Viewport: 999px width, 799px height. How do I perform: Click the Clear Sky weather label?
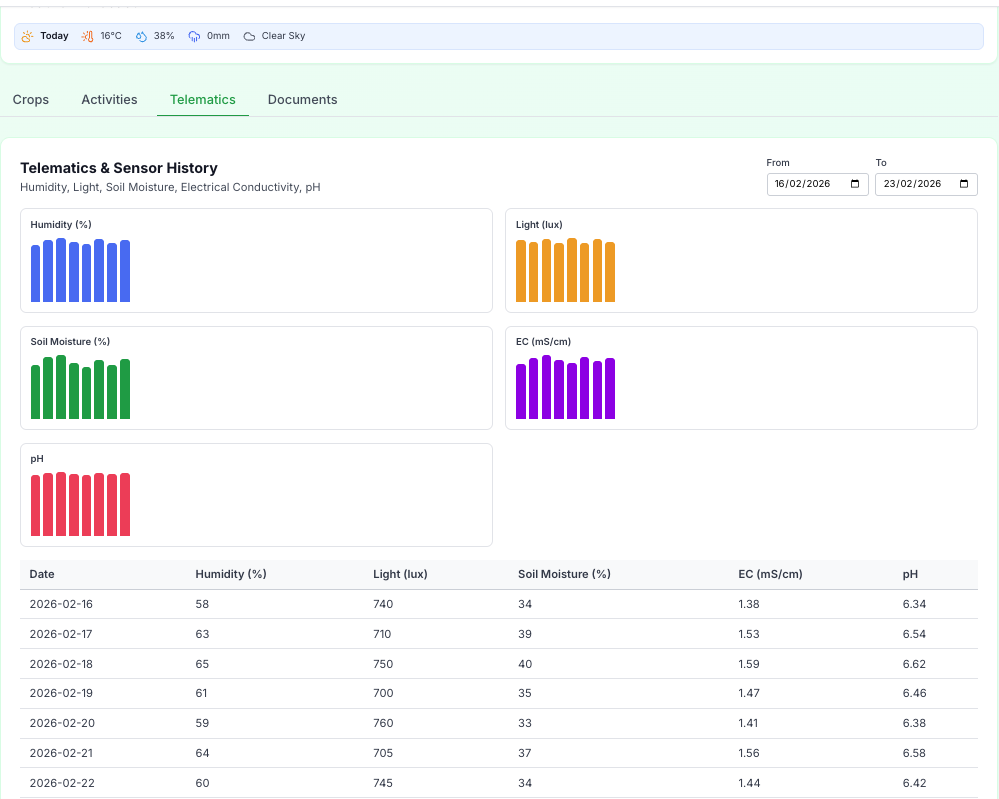(x=284, y=36)
